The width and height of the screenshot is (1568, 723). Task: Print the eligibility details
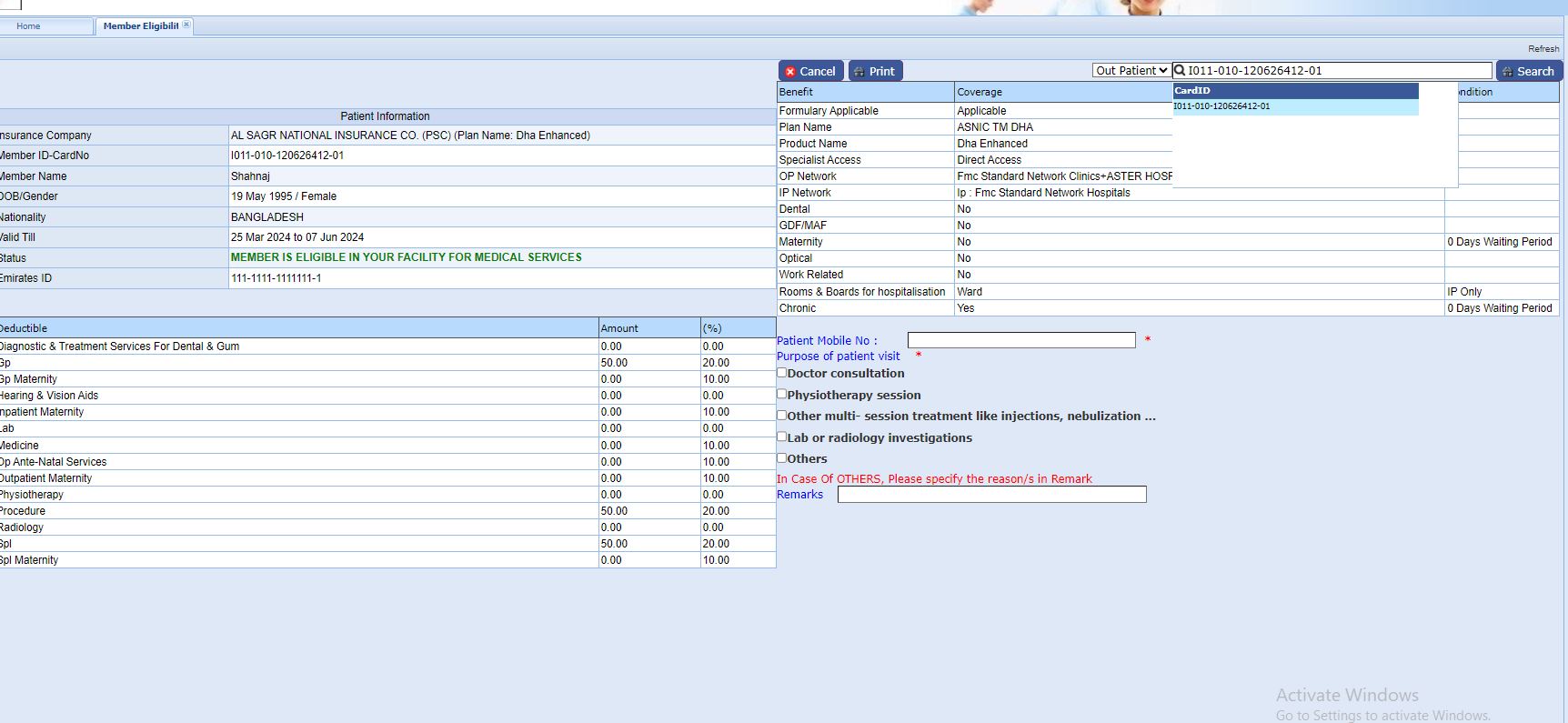[x=874, y=71]
